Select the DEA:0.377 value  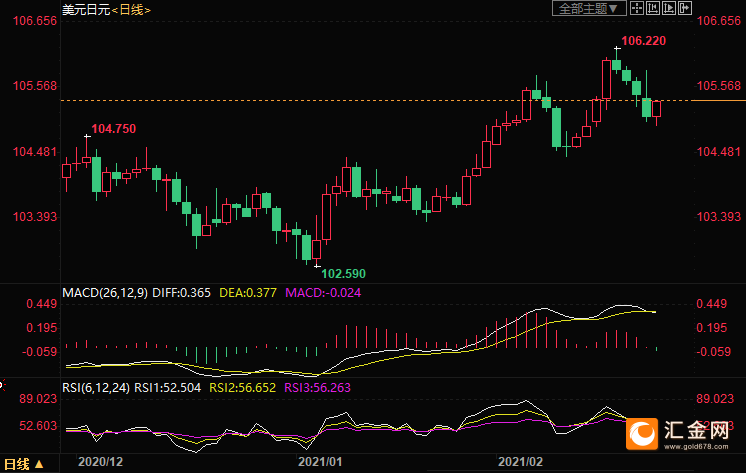[248, 293]
